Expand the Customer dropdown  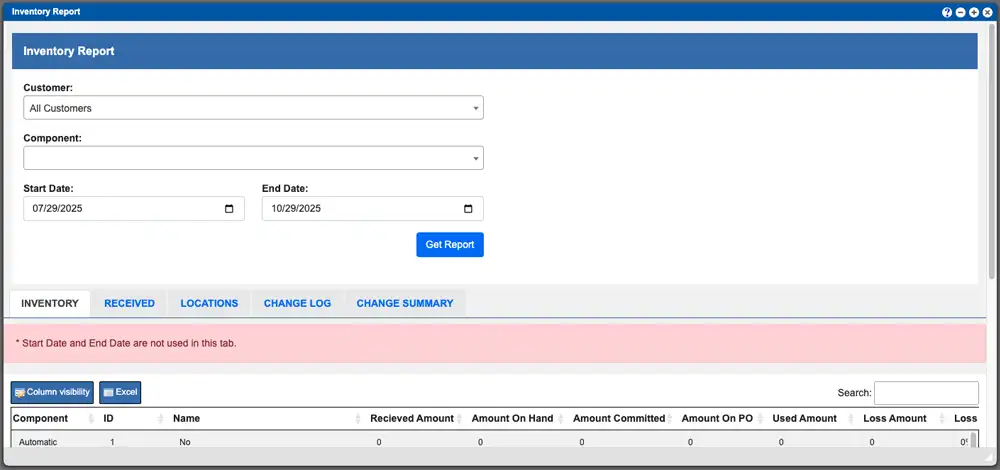(x=253, y=108)
